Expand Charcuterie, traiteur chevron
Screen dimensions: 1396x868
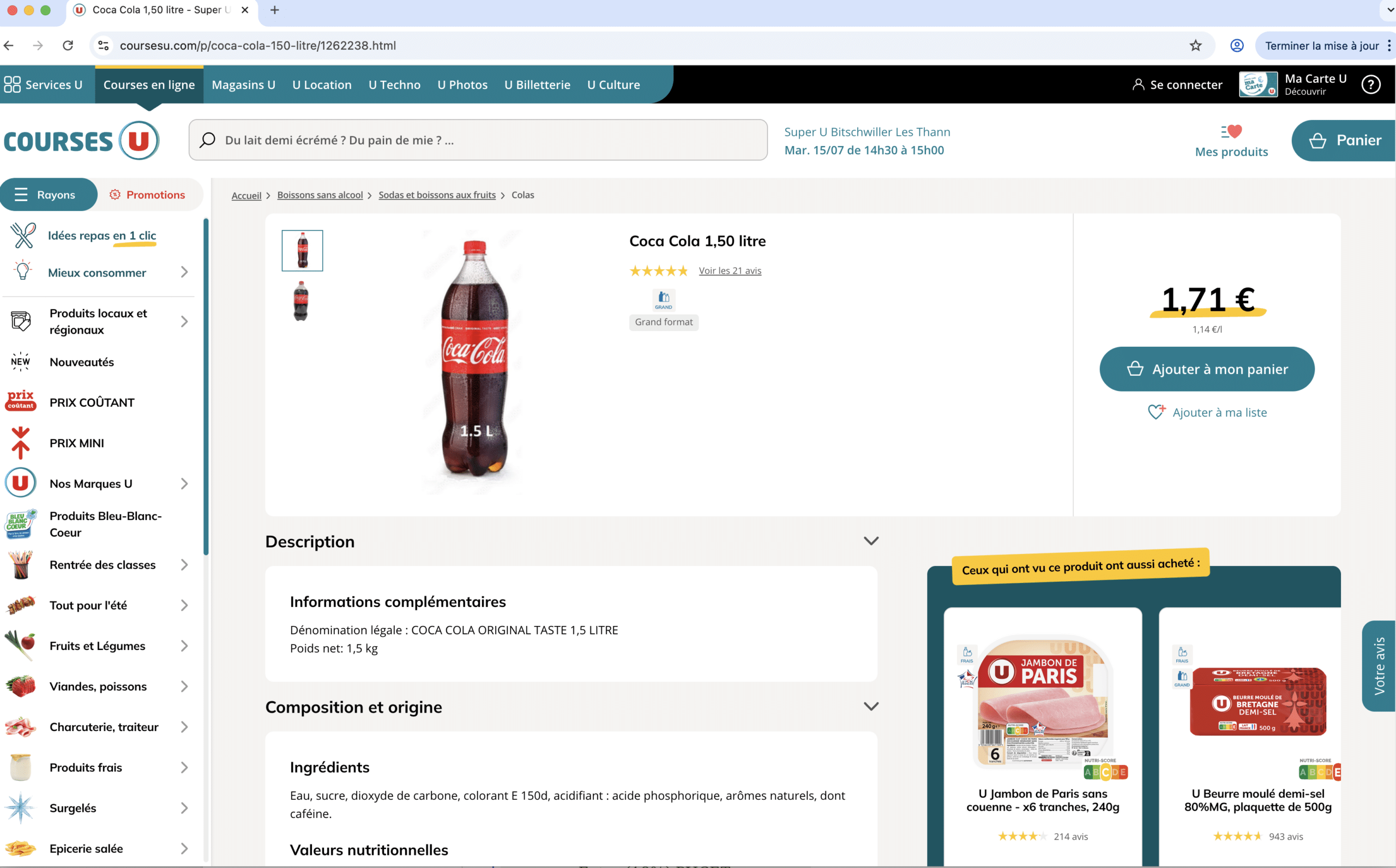184,727
